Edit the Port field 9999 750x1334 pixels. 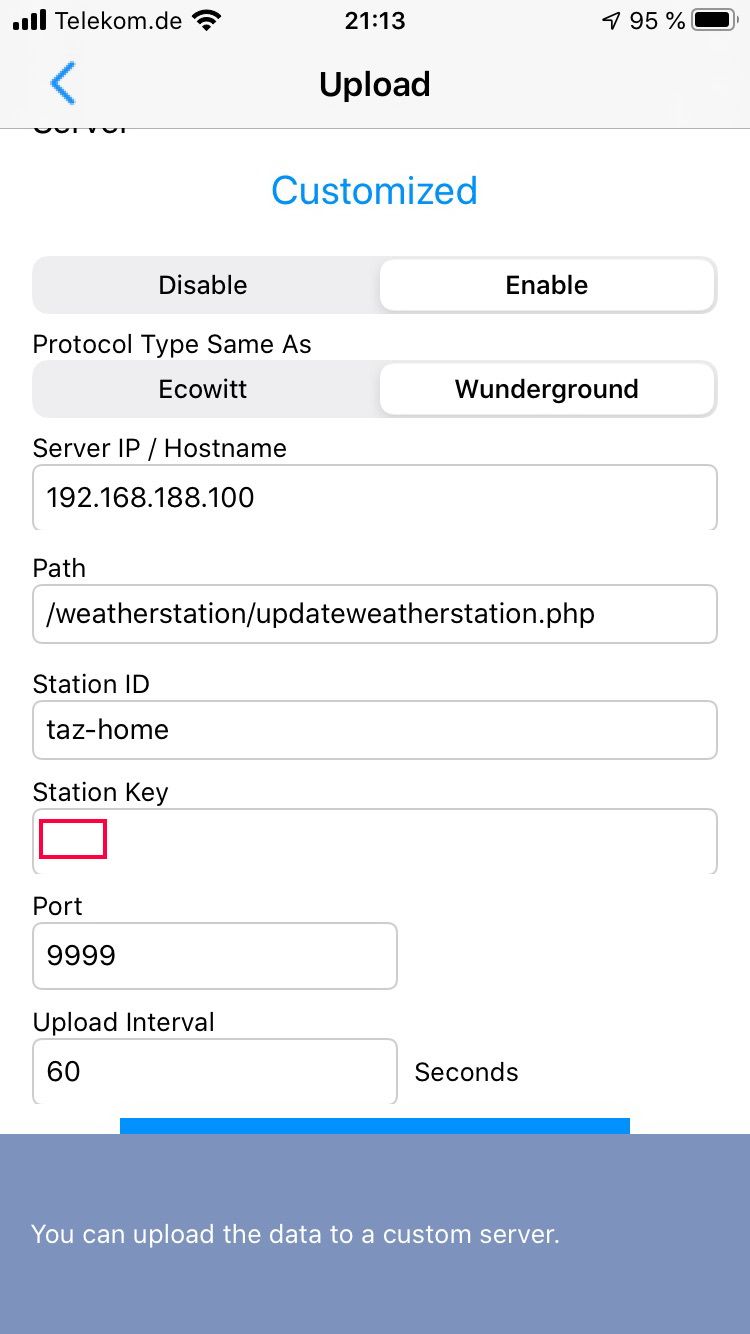click(215, 956)
